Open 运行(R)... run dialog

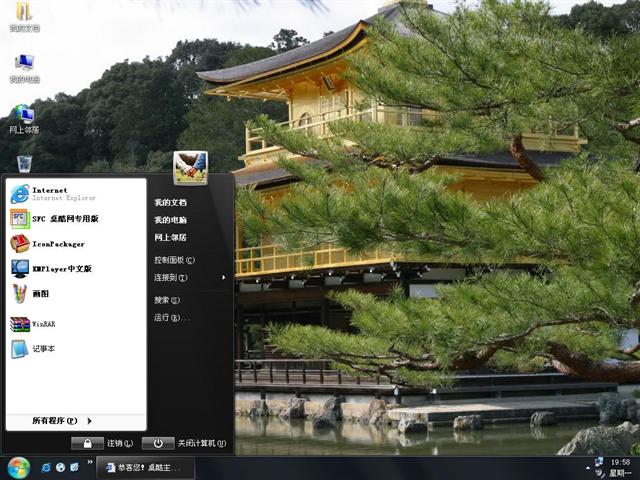click(172, 318)
